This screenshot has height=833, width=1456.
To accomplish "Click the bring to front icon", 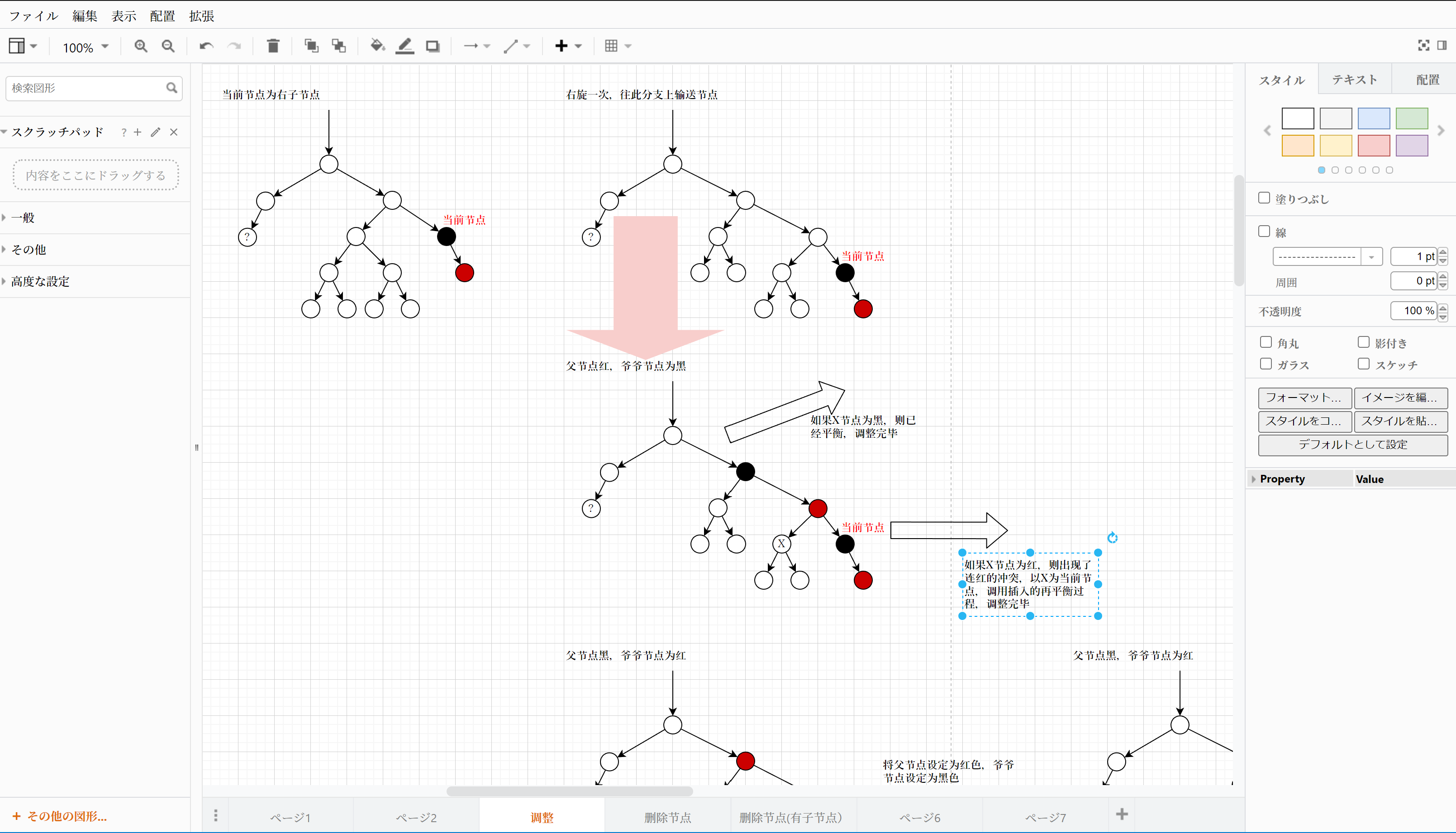I will pyautogui.click(x=311, y=46).
